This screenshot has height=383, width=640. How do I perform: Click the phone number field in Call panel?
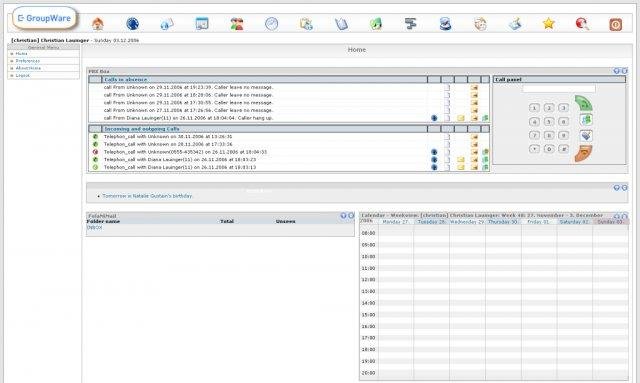[559, 89]
